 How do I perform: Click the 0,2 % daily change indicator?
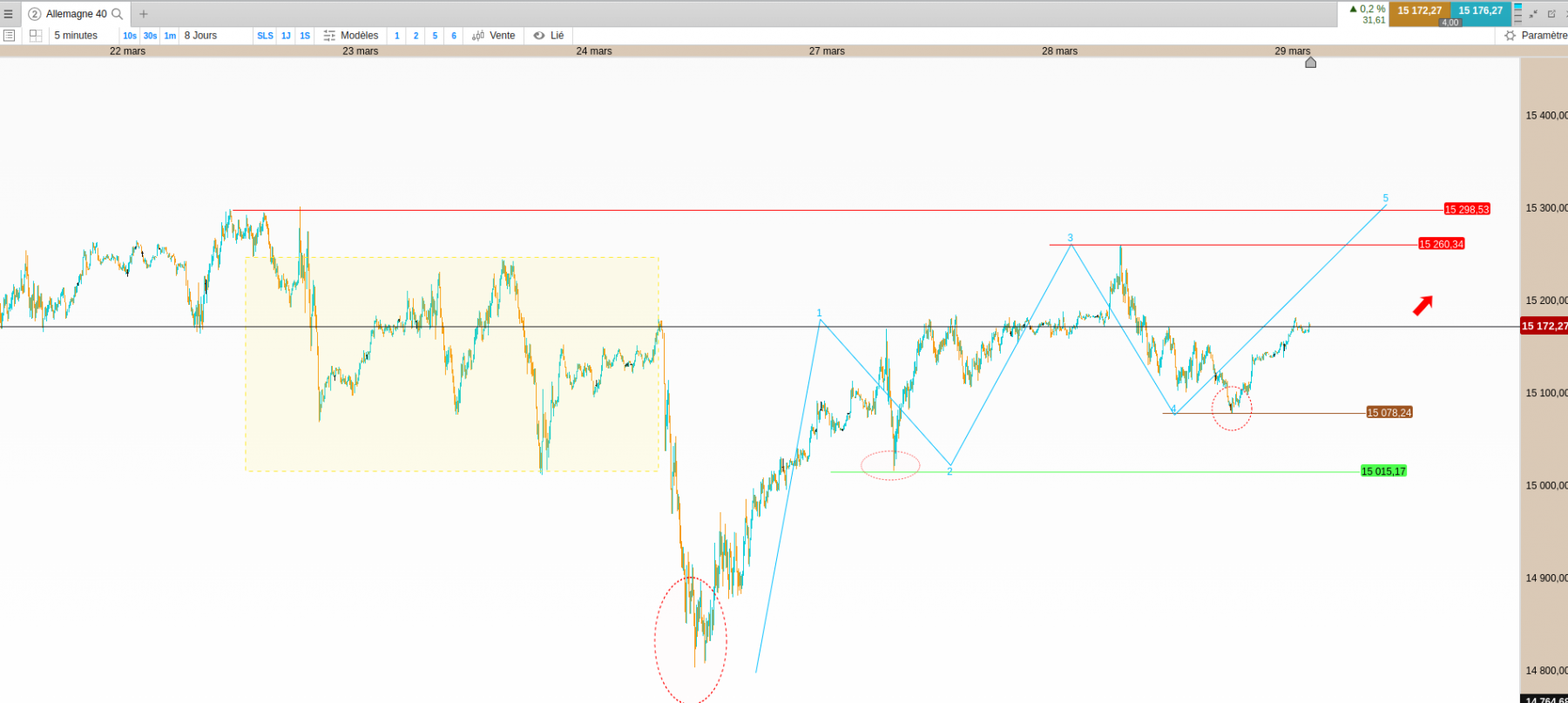(1368, 10)
